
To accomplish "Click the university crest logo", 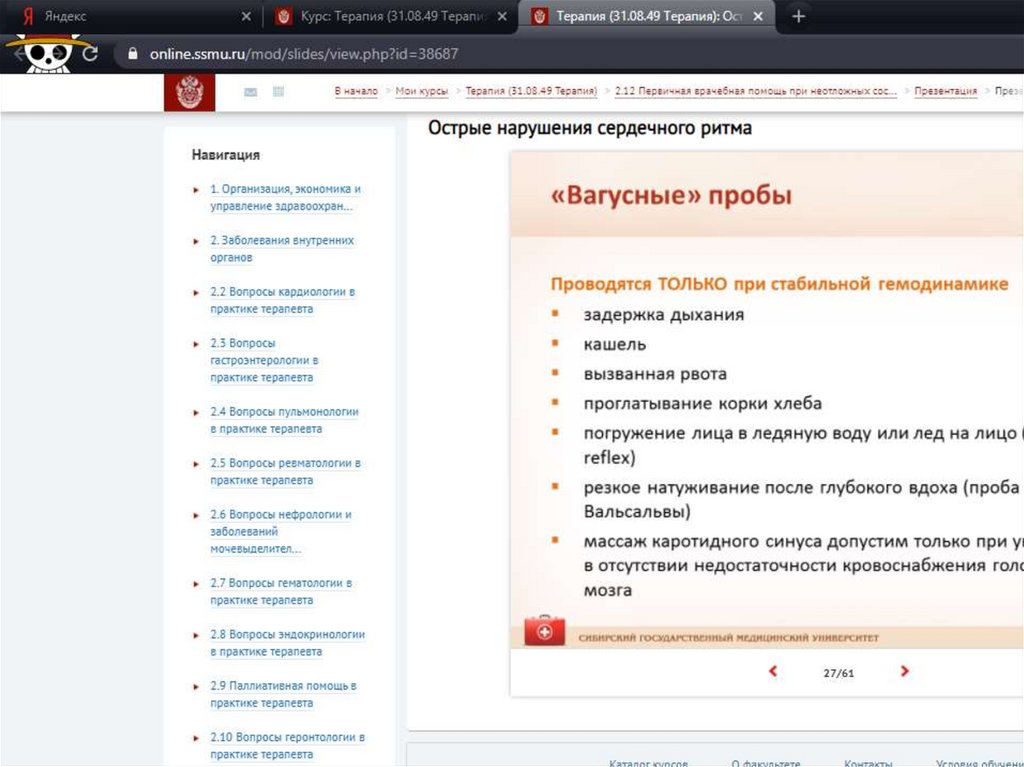I will 189,92.
